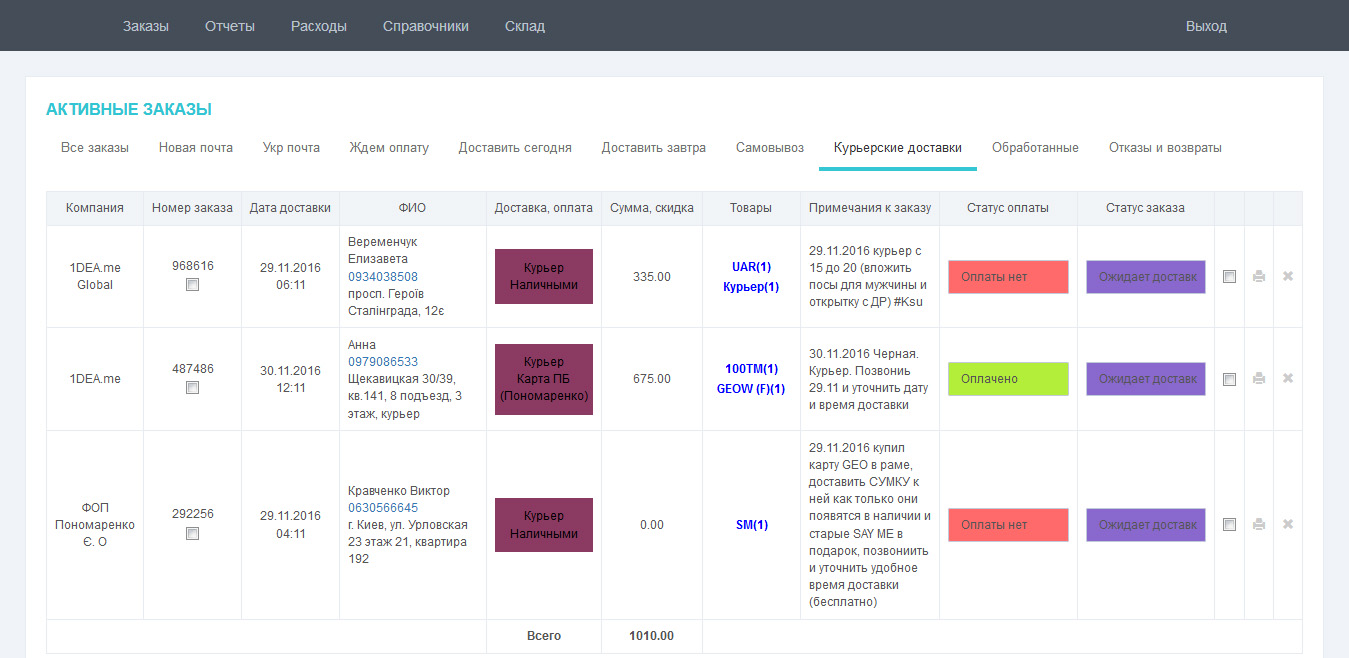The image size is (1349, 658).
Task: Tick checkbox under order number 968616
Action: point(192,285)
